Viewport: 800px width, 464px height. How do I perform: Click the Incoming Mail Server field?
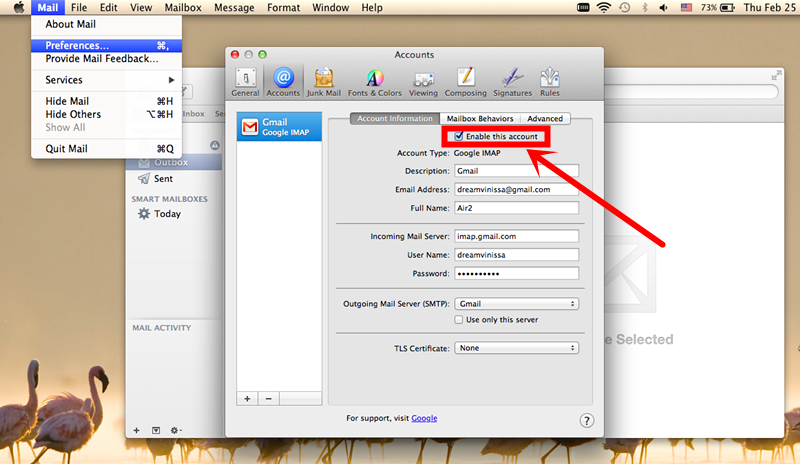click(516, 236)
